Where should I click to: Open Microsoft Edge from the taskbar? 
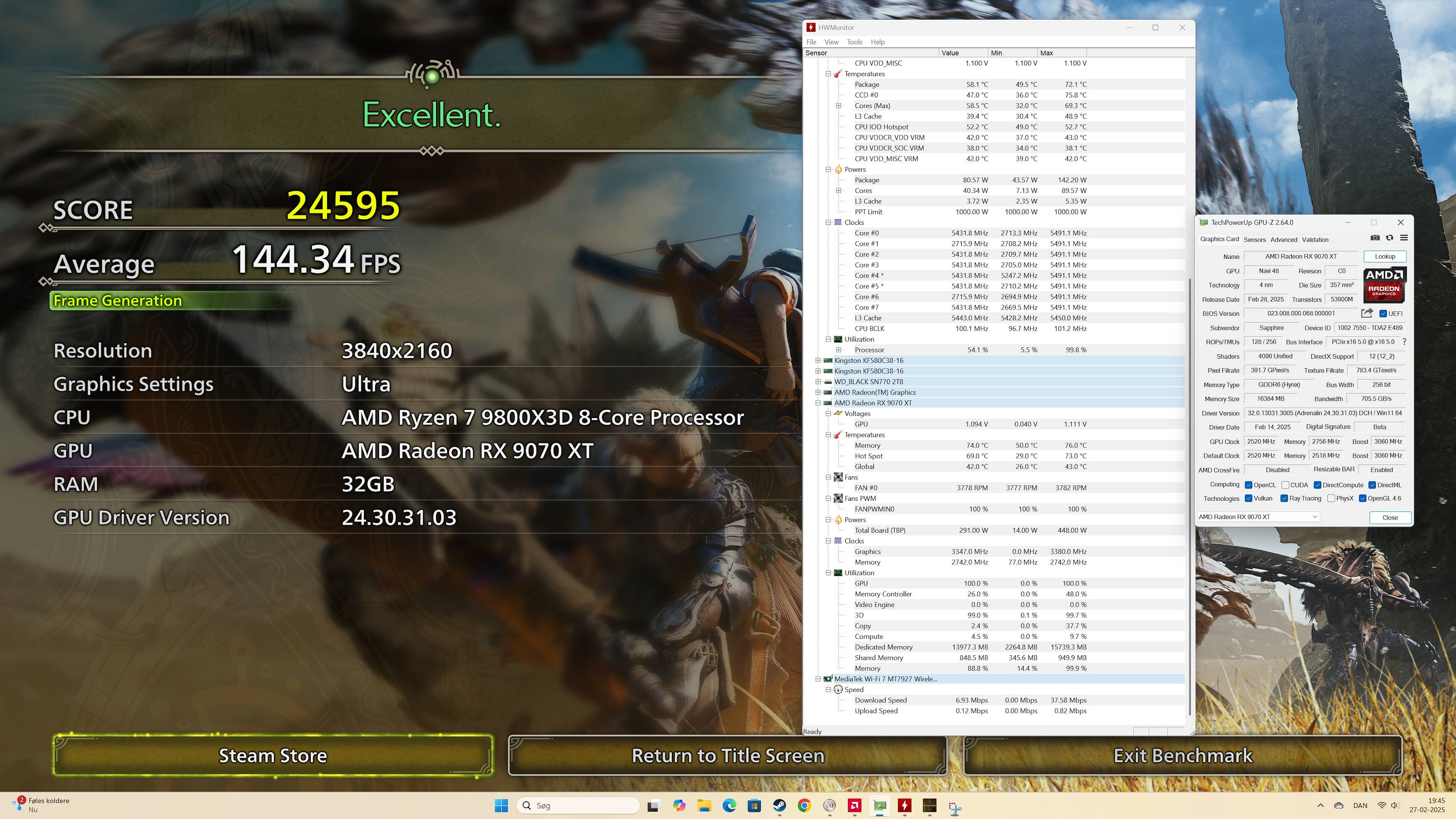(729, 805)
